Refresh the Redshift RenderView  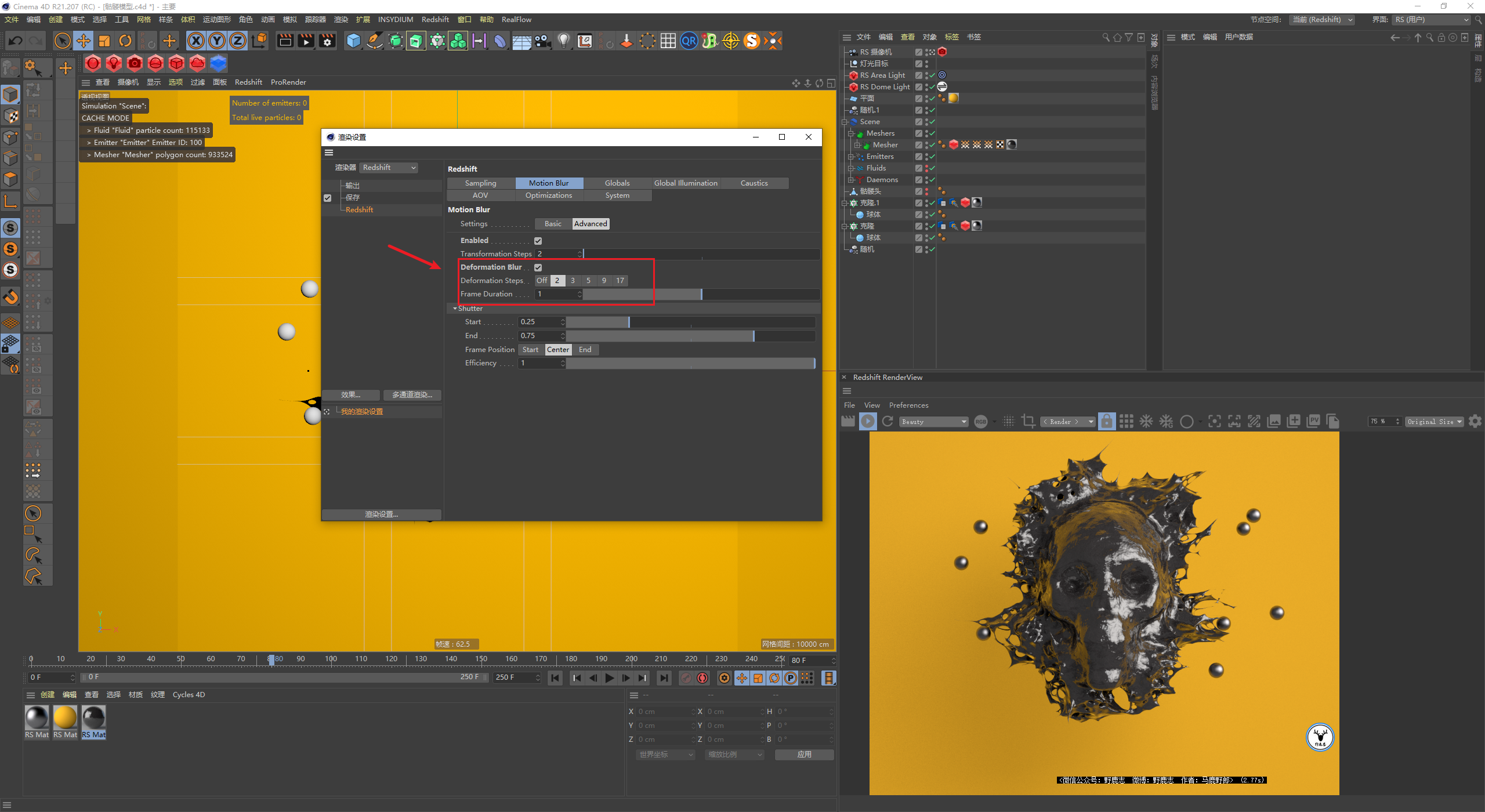pos(888,422)
